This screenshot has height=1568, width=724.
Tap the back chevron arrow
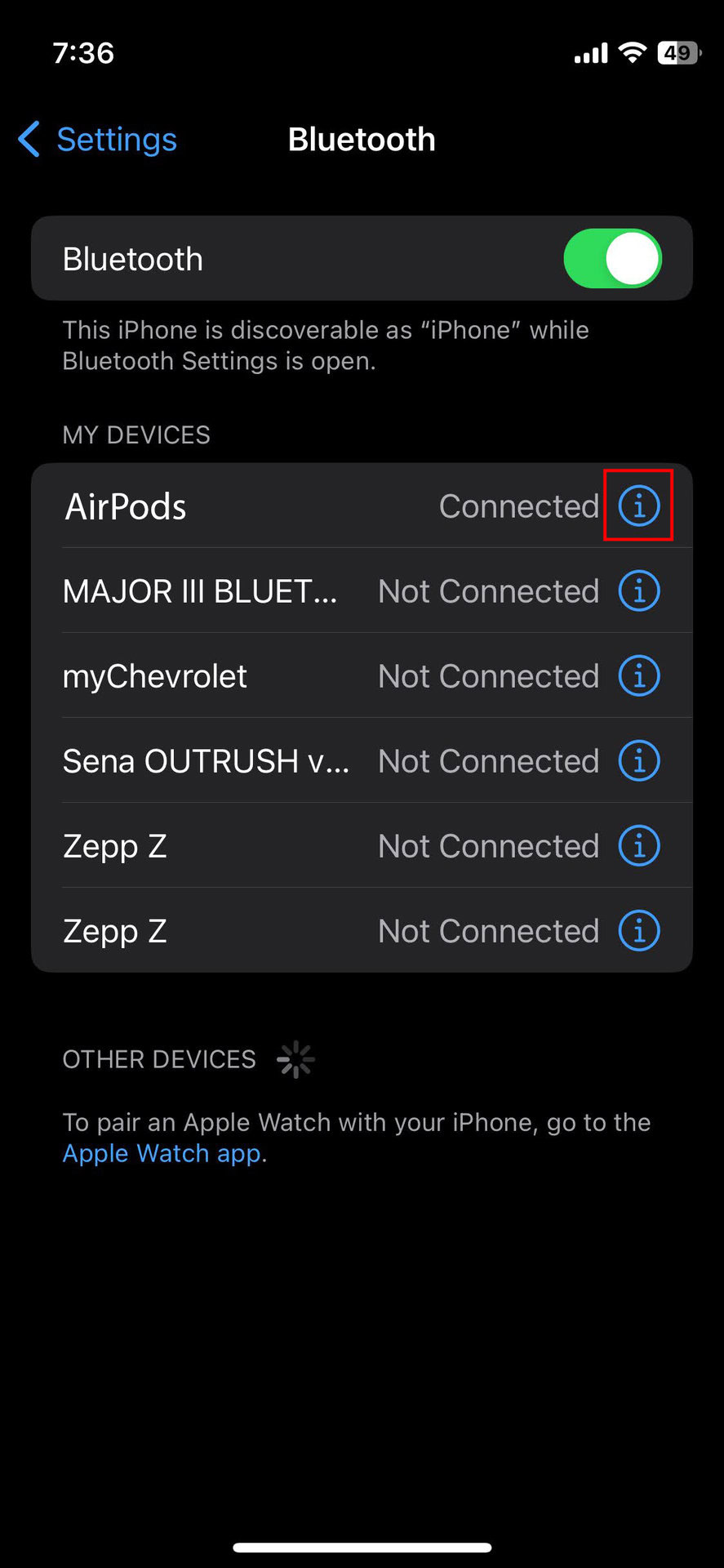click(x=29, y=139)
